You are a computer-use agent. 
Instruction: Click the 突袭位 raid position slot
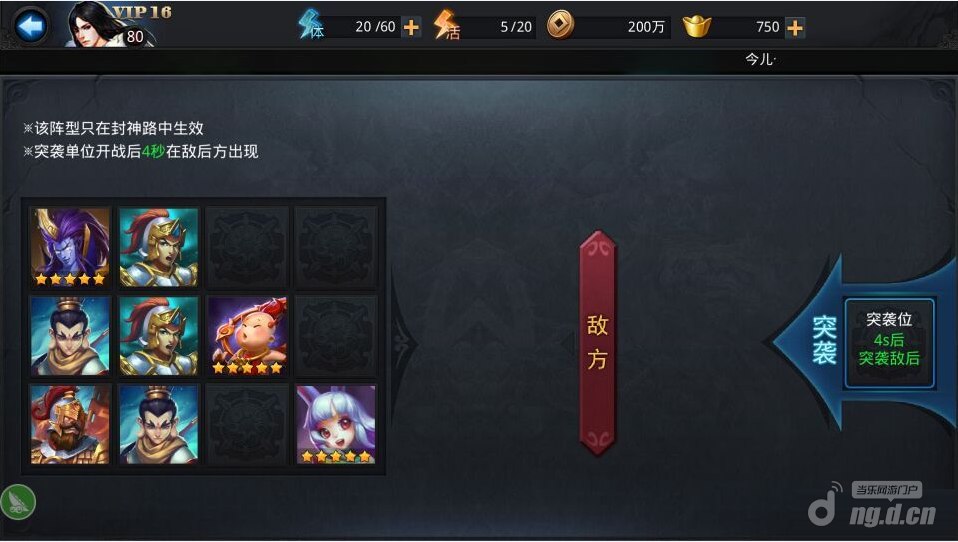point(890,343)
